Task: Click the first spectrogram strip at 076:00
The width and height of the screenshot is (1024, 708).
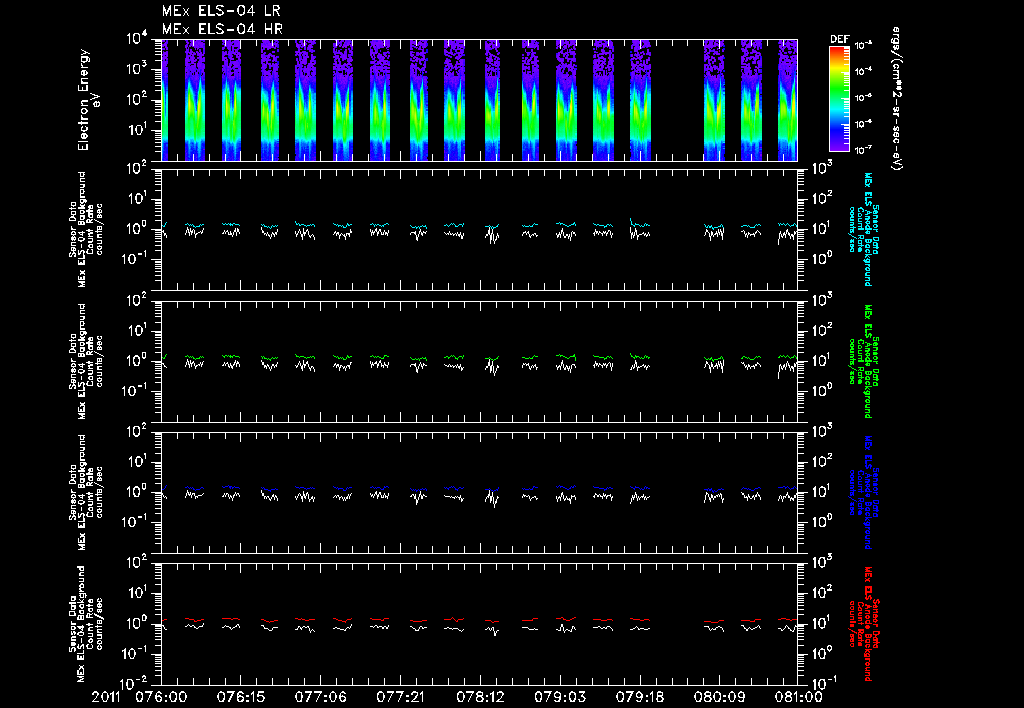Action: click(165, 100)
